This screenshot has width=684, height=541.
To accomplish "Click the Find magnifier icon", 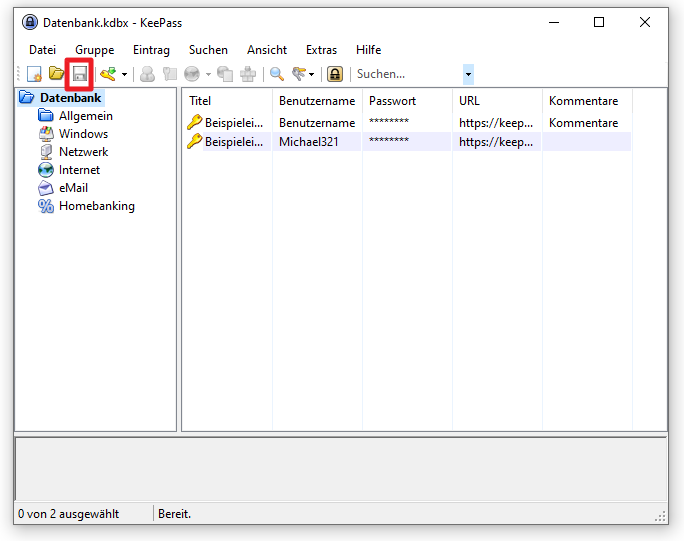I will pyautogui.click(x=277, y=74).
